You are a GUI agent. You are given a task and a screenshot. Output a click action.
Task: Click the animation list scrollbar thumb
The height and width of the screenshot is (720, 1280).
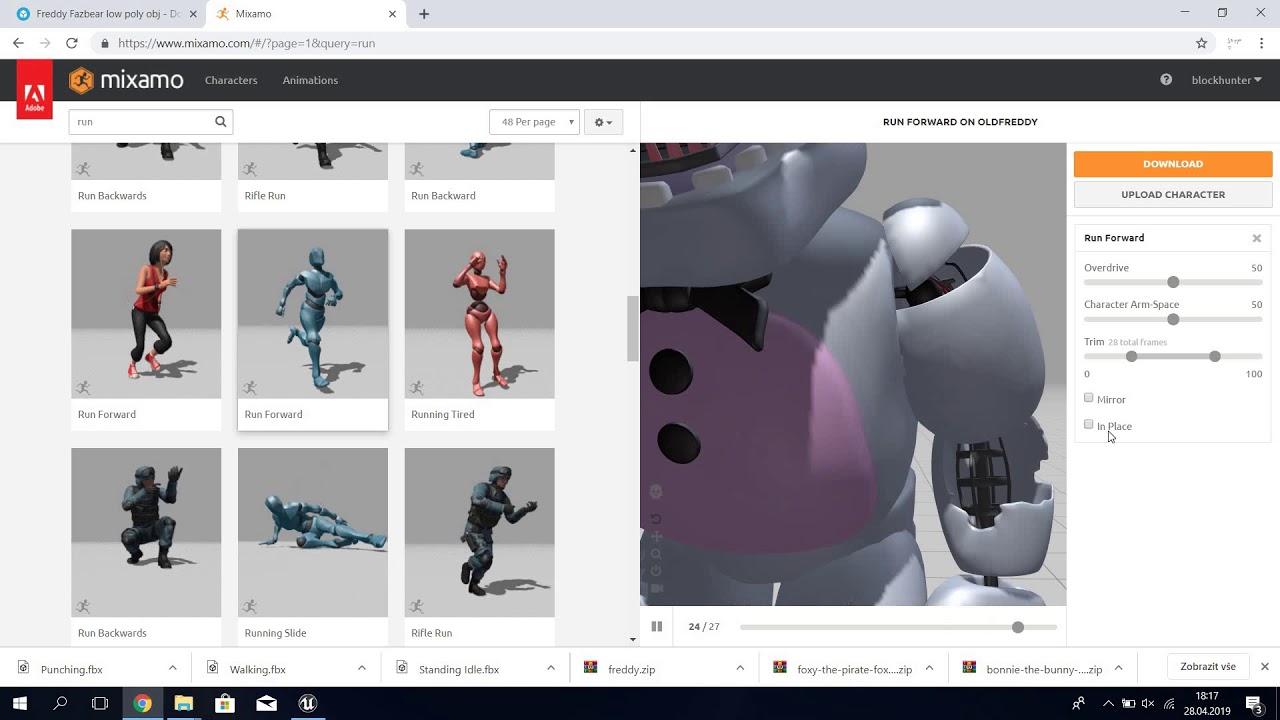[632, 329]
